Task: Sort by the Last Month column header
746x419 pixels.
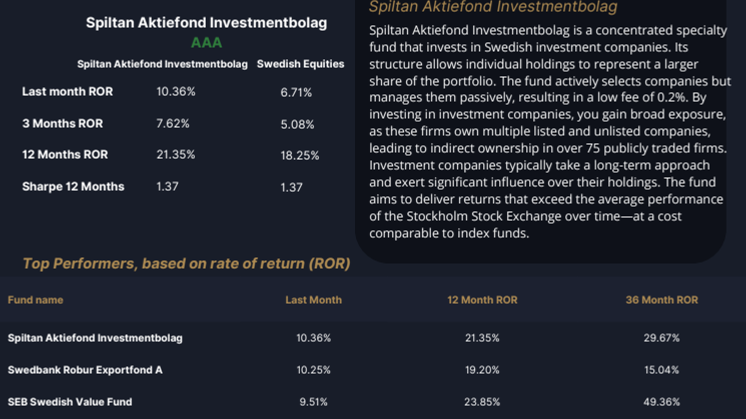Action: 313,300
